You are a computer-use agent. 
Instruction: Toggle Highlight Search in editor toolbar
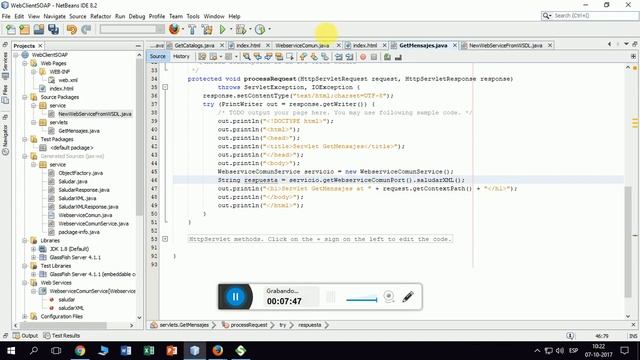[x=279, y=57]
